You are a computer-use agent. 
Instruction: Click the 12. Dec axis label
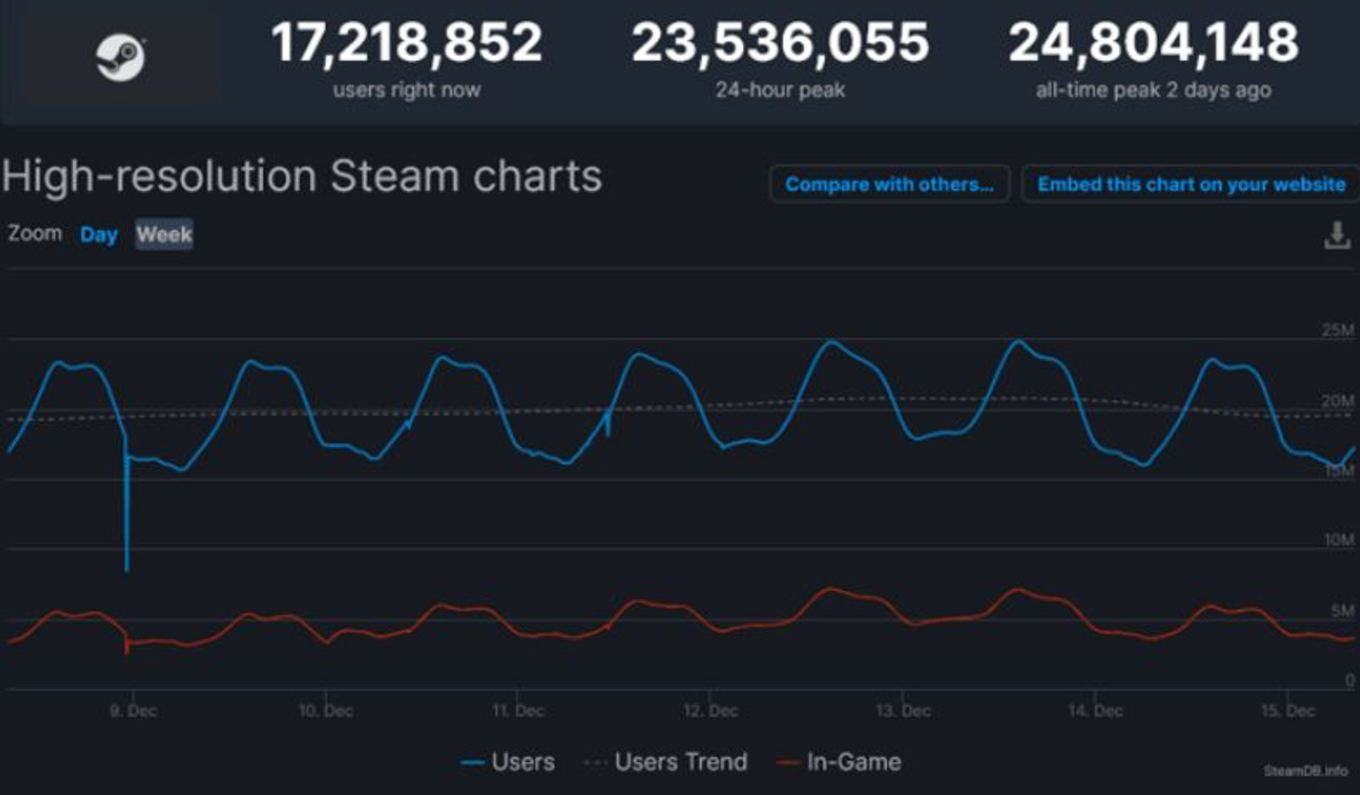point(710,711)
